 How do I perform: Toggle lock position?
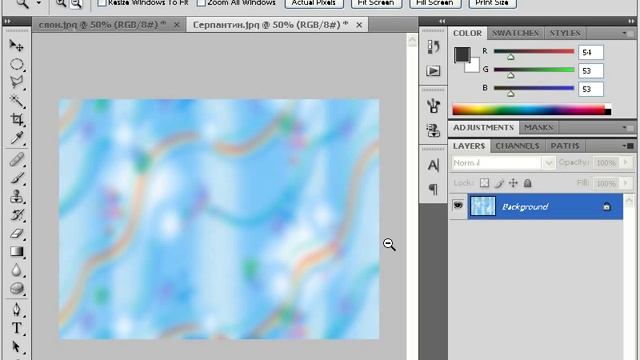coord(513,183)
